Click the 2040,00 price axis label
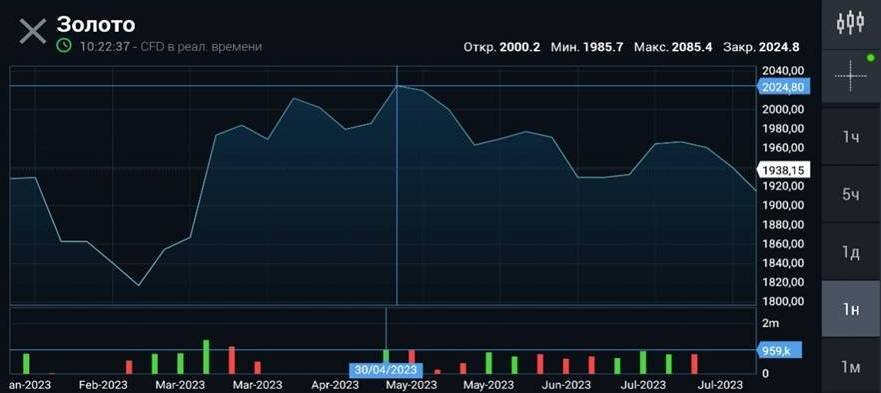 coord(783,70)
